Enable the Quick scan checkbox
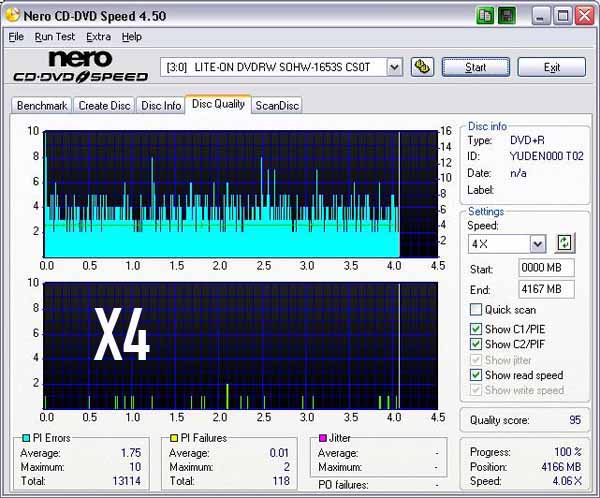 (476, 309)
